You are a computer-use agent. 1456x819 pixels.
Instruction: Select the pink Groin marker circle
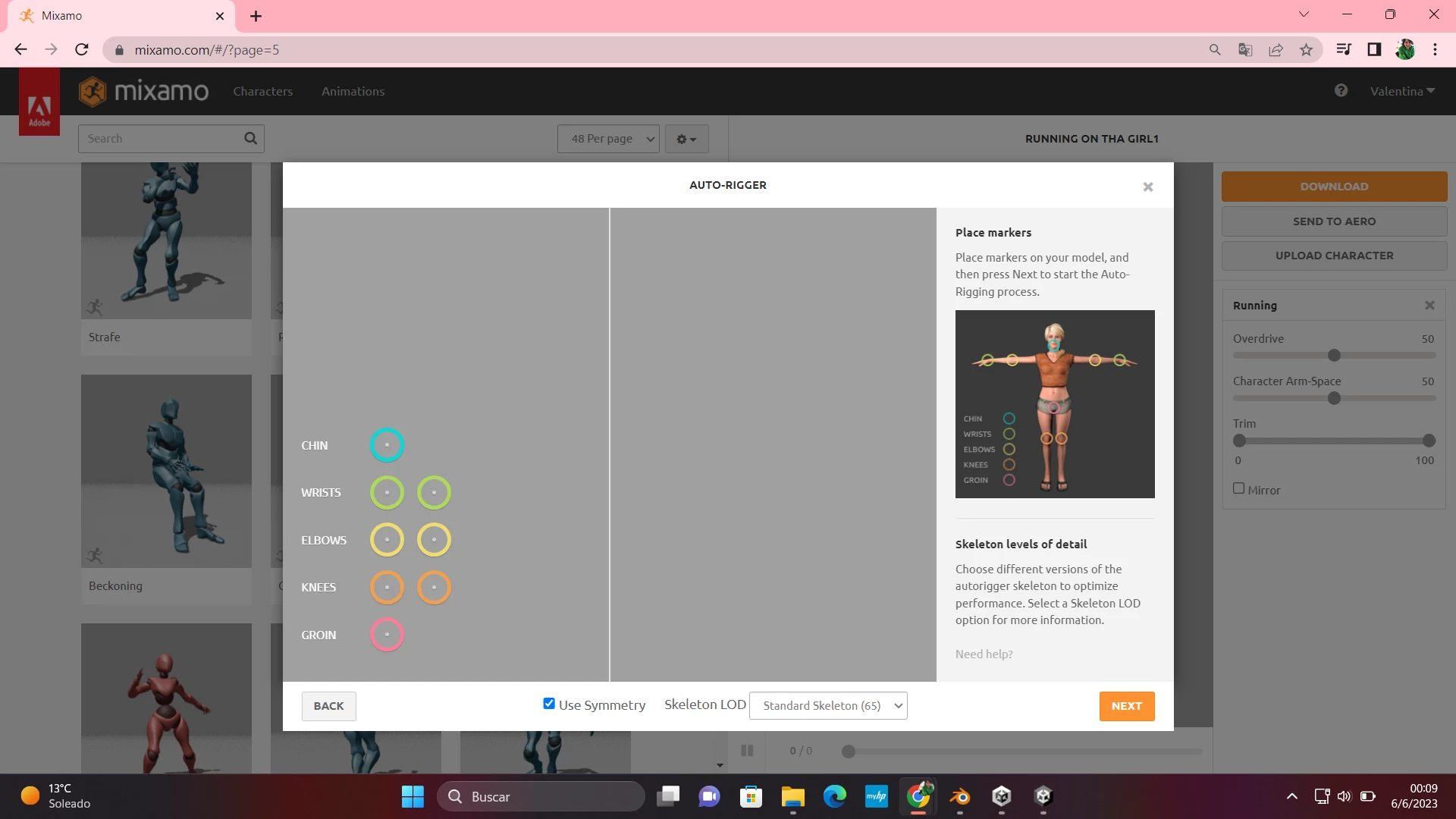tap(387, 635)
